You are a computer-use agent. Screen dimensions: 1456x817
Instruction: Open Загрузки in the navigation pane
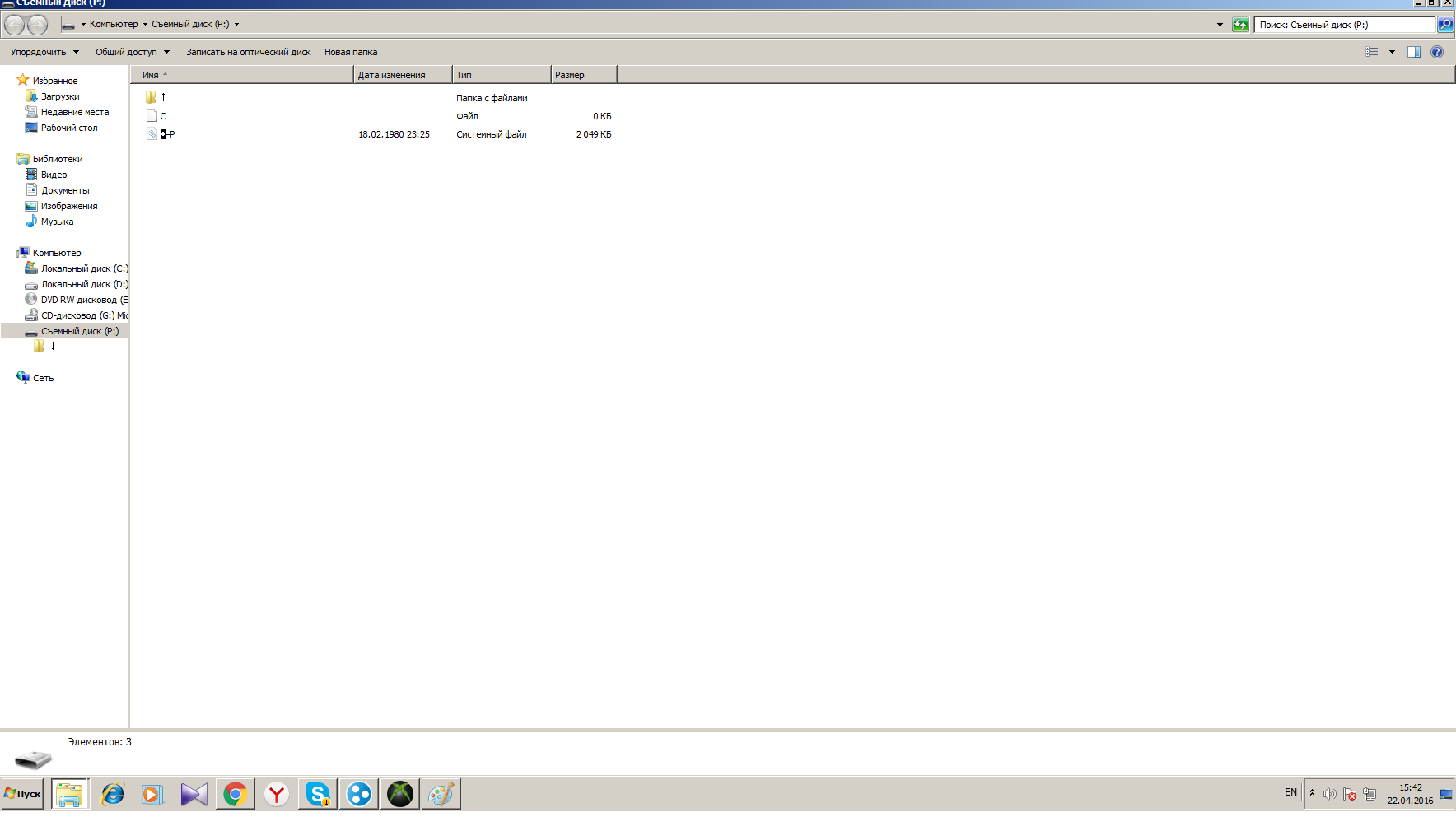pos(60,96)
